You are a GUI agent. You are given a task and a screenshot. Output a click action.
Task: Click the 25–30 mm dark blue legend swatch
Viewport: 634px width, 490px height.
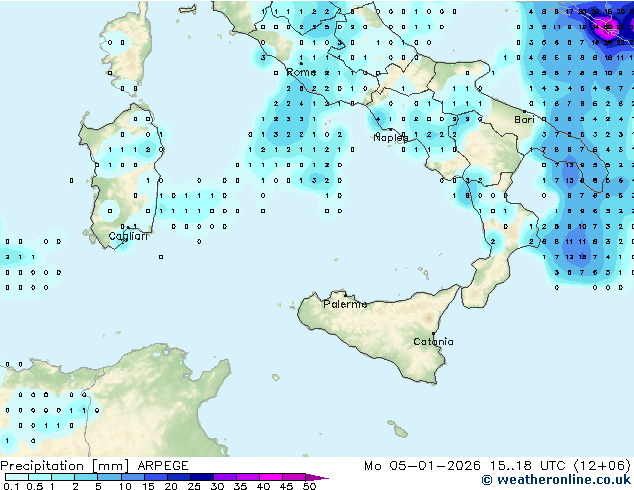tap(201, 477)
